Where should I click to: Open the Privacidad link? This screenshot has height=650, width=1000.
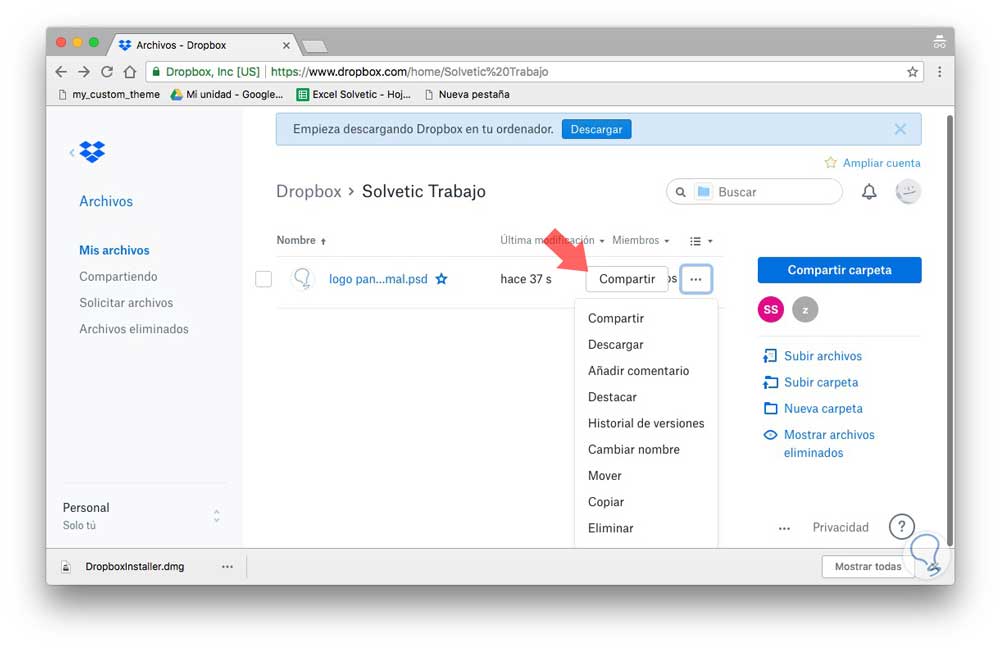click(x=840, y=527)
